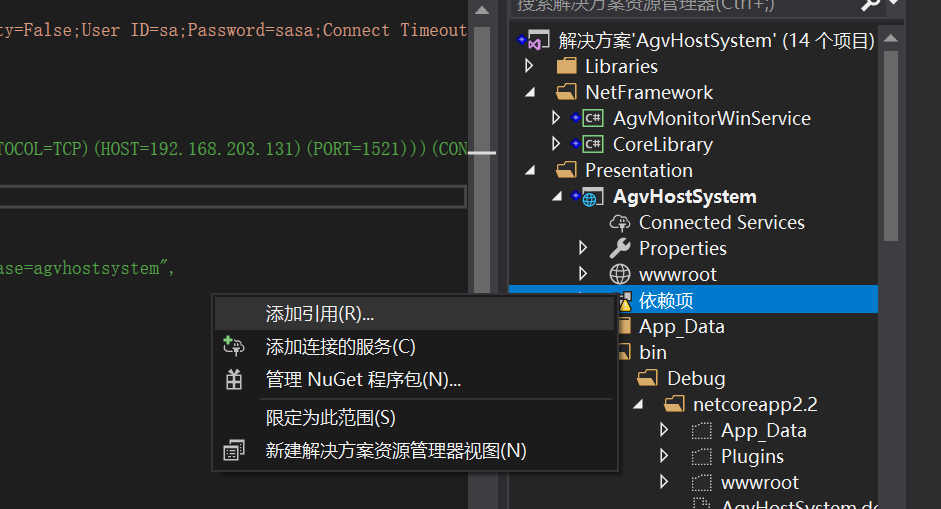Expand the Libraries folder node

tap(529, 65)
